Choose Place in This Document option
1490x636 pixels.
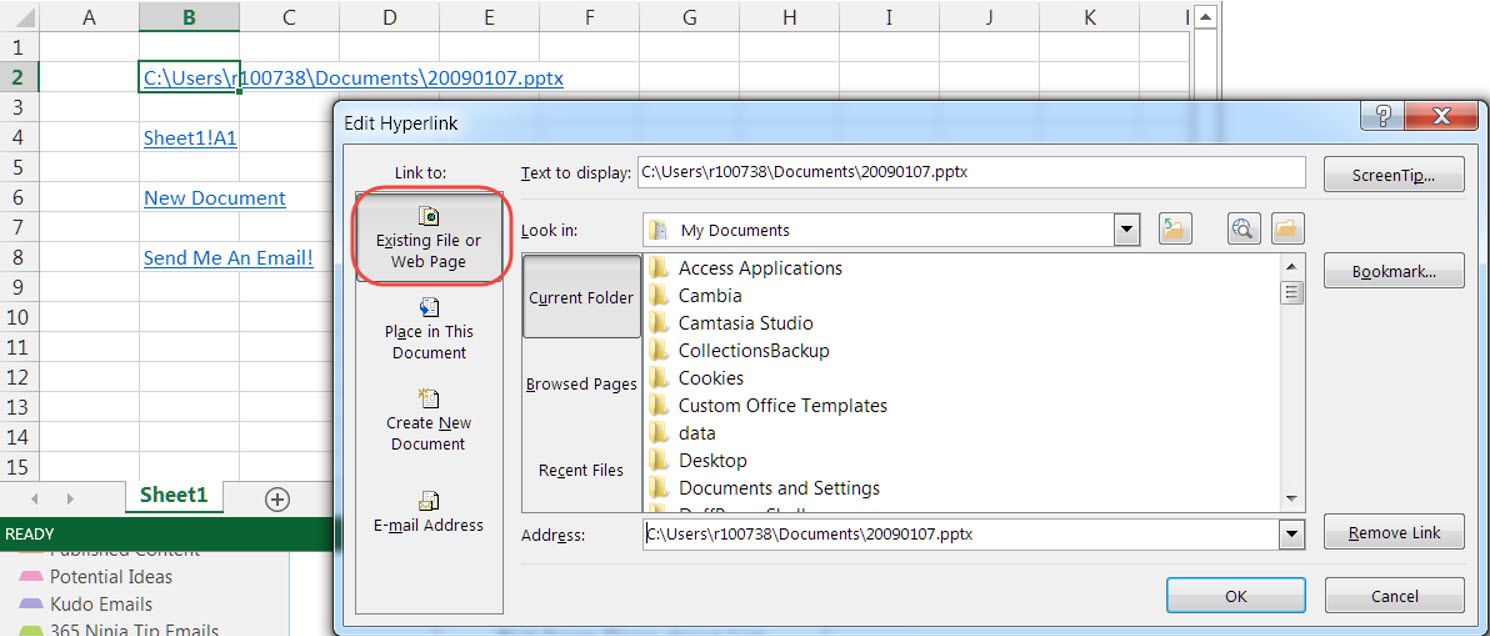point(428,329)
